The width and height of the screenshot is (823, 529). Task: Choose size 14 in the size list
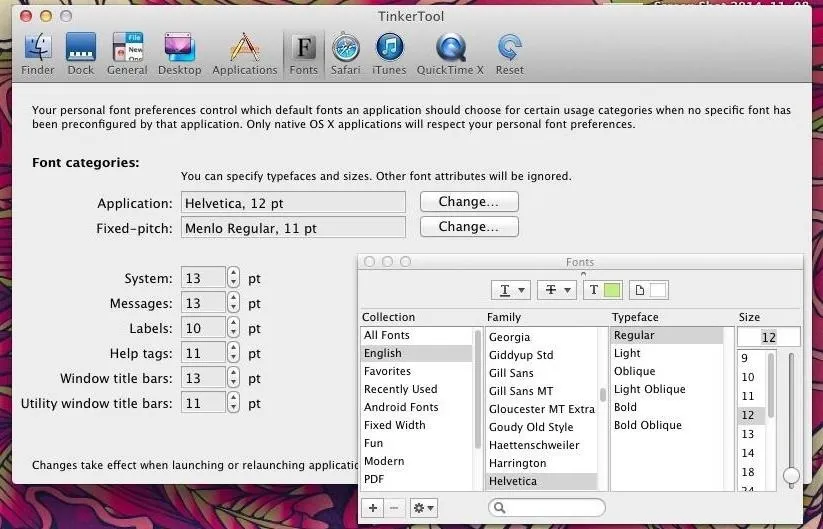click(x=751, y=453)
